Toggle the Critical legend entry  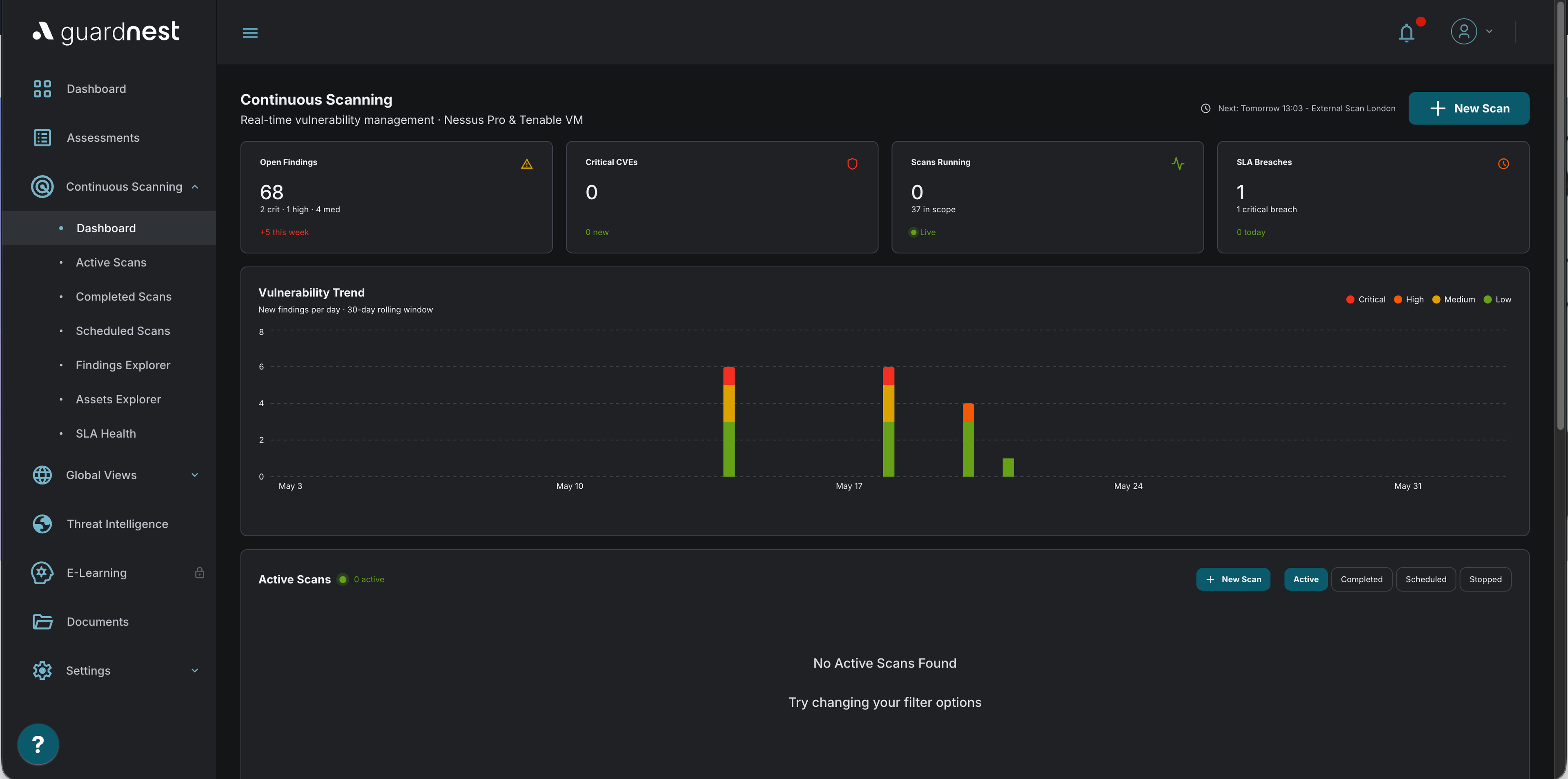1365,299
